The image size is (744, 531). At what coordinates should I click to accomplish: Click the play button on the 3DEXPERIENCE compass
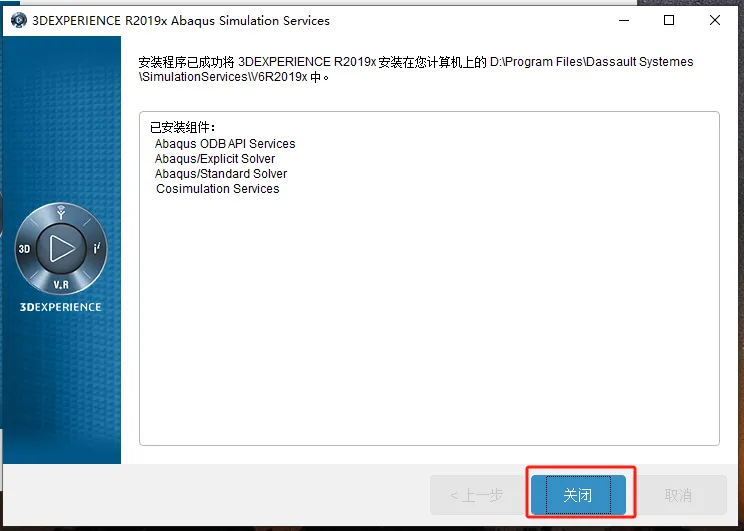tap(62, 248)
